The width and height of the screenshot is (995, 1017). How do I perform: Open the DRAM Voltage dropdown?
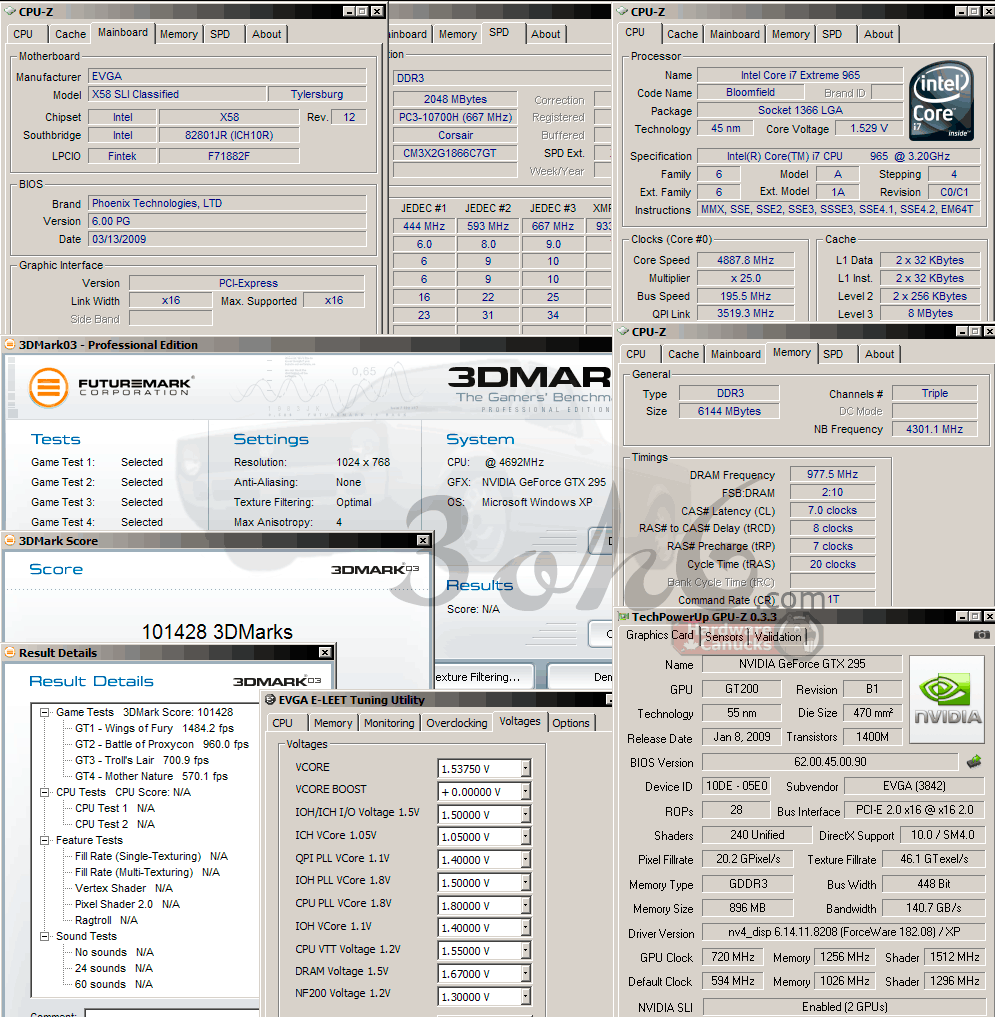pyautogui.click(x=525, y=974)
